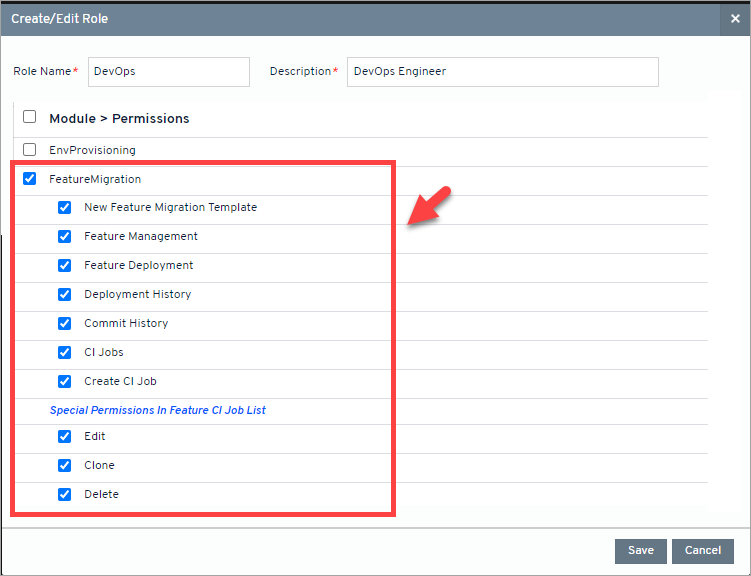Close the Create/Edit Role dialog
The width and height of the screenshot is (751, 576).
pyautogui.click(x=734, y=18)
